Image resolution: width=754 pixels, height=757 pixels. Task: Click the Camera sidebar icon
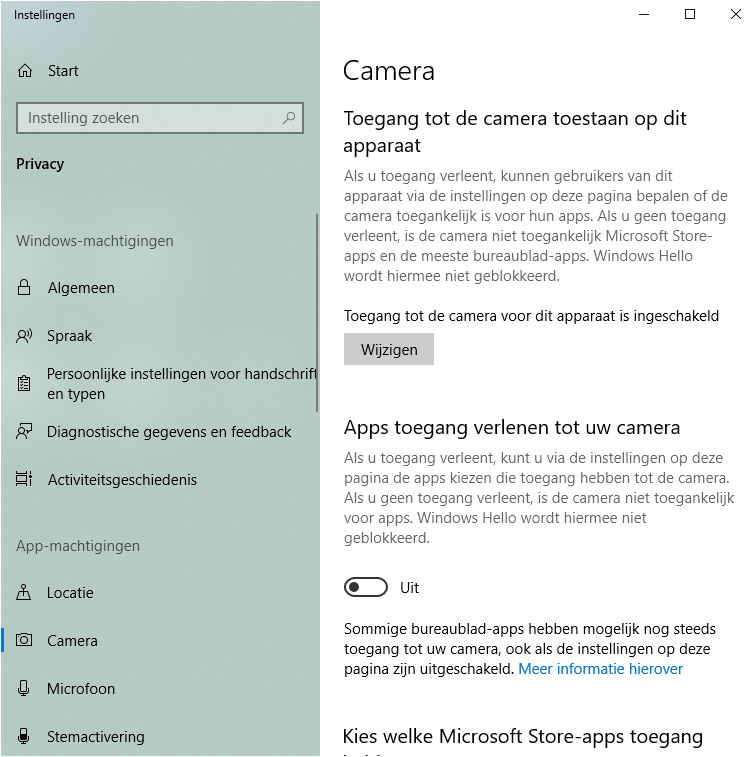click(x=24, y=640)
